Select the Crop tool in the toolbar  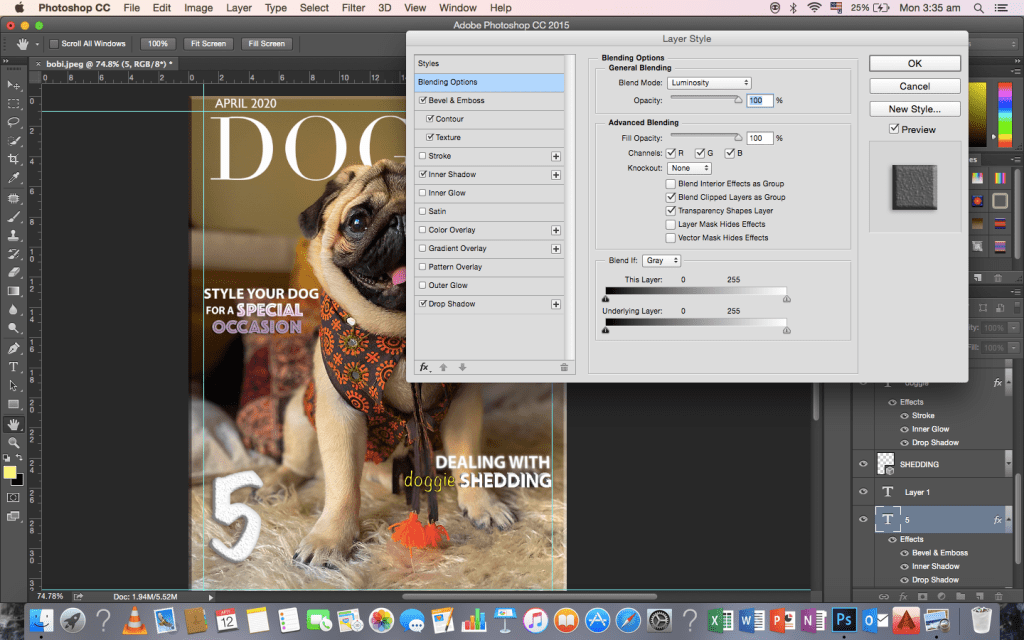pyautogui.click(x=14, y=158)
